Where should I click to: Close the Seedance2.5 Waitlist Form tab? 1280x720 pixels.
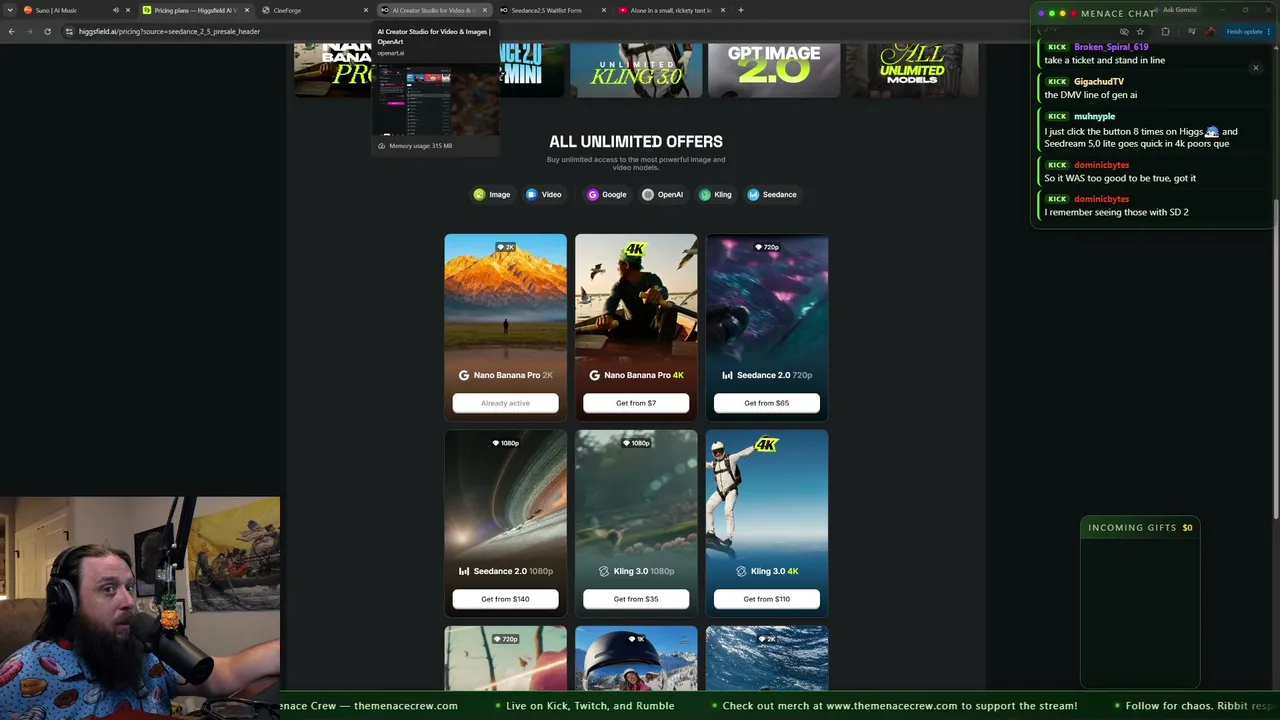pyautogui.click(x=604, y=10)
